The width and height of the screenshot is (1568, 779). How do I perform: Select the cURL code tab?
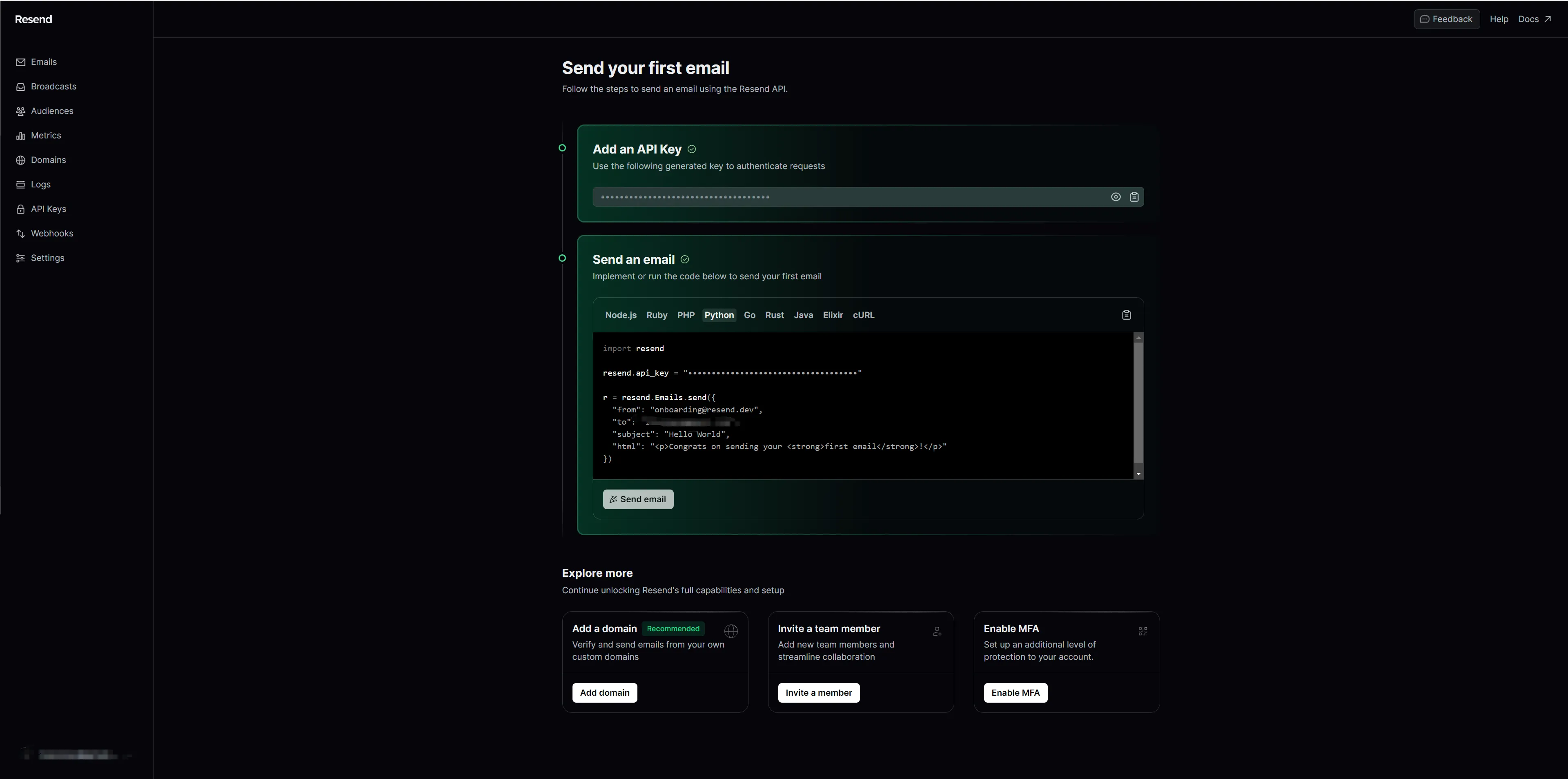863,315
